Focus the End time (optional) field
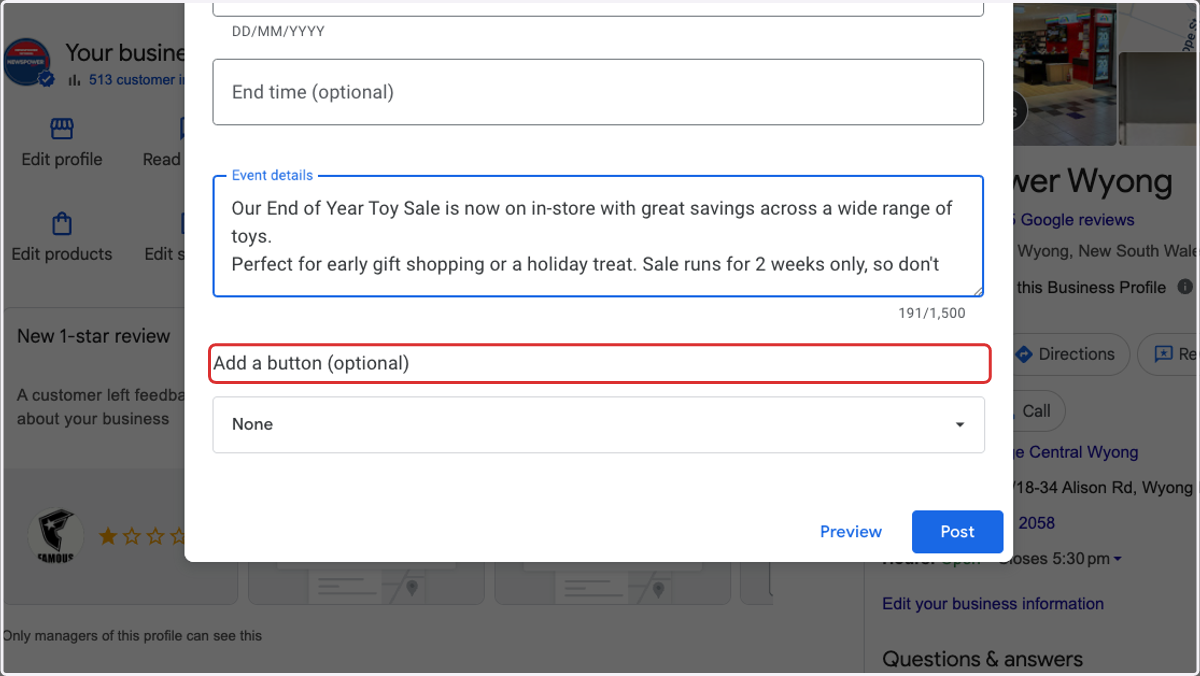This screenshot has width=1200, height=676. coord(598,92)
